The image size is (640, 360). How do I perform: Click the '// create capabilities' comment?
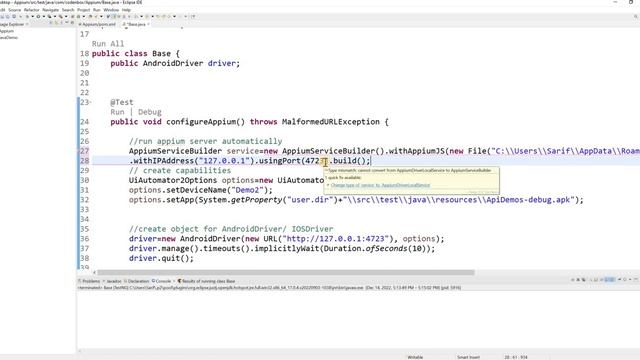(180, 170)
